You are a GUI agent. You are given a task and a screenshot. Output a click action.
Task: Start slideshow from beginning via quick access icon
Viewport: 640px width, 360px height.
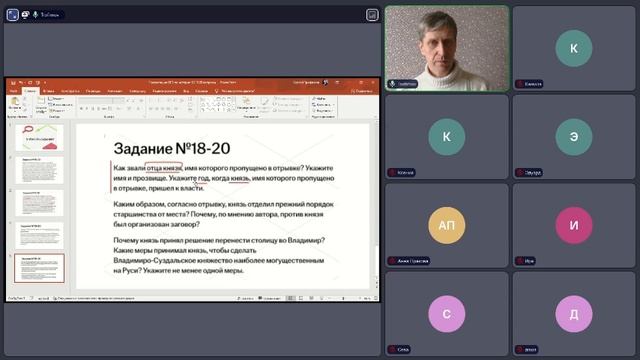click(x=38, y=83)
